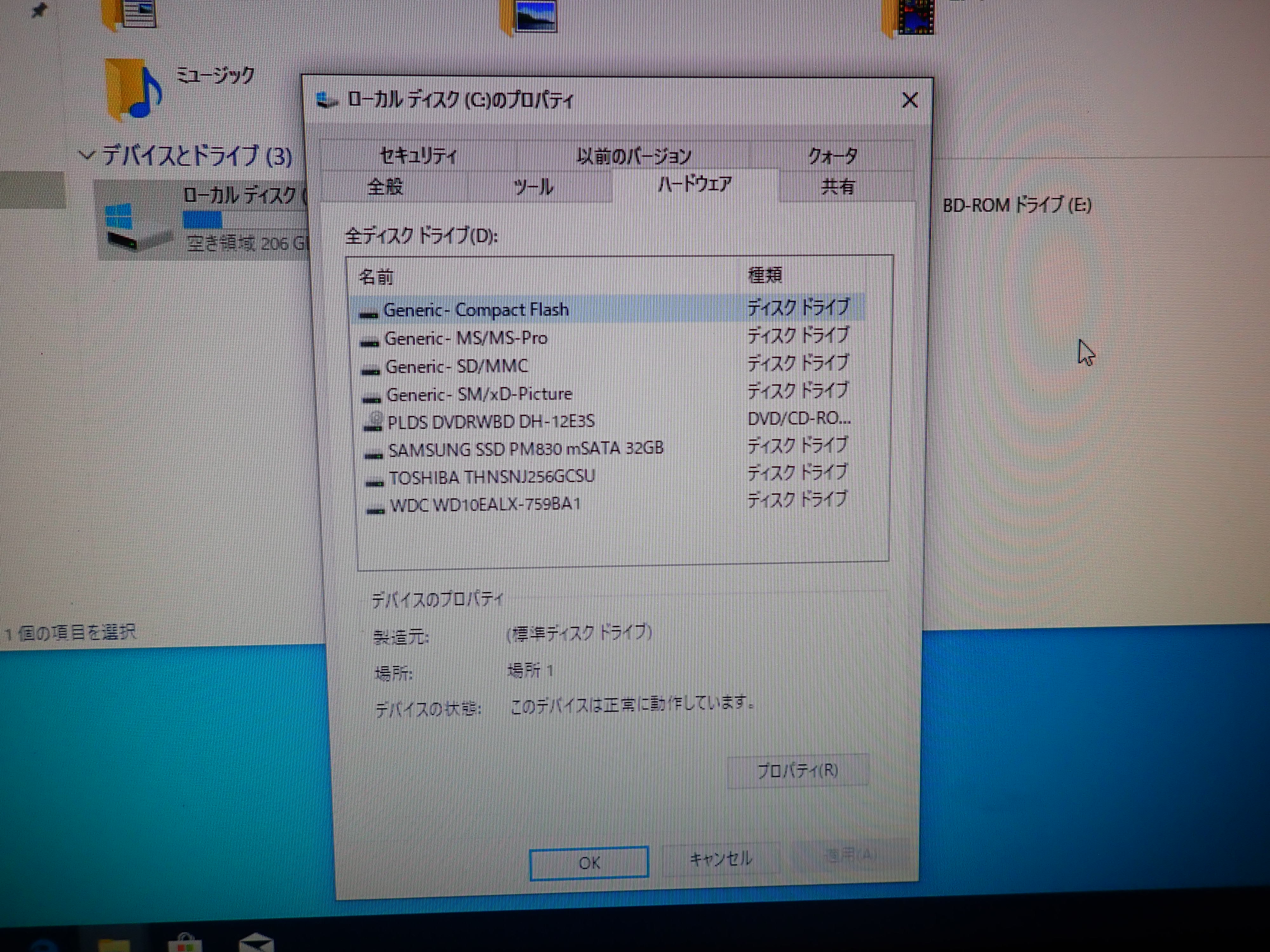Open the documents folder icon in Explorer
Image resolution: width=1270 pixels, height=952 pixels.
coord(130,15)
